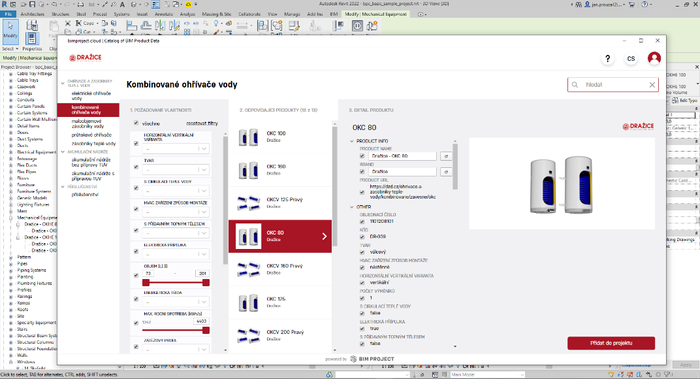Click refresh icon beside Brand field
The height and width of the screenshot is (379, 700).
coord(446,171)
